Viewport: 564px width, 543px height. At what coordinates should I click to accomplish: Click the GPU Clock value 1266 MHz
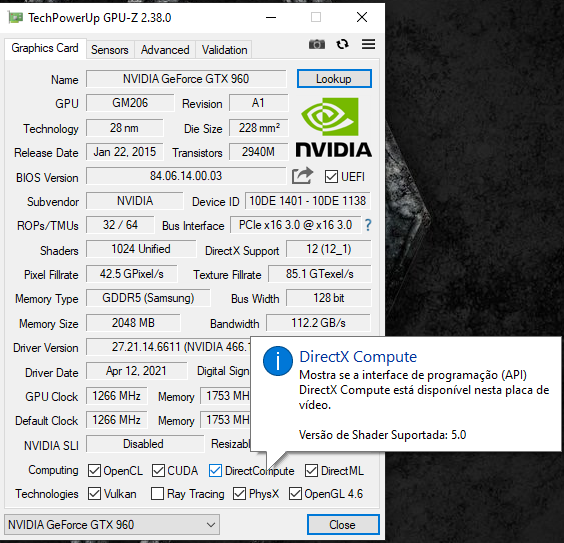pyautogui.click(x=117, y=396)
